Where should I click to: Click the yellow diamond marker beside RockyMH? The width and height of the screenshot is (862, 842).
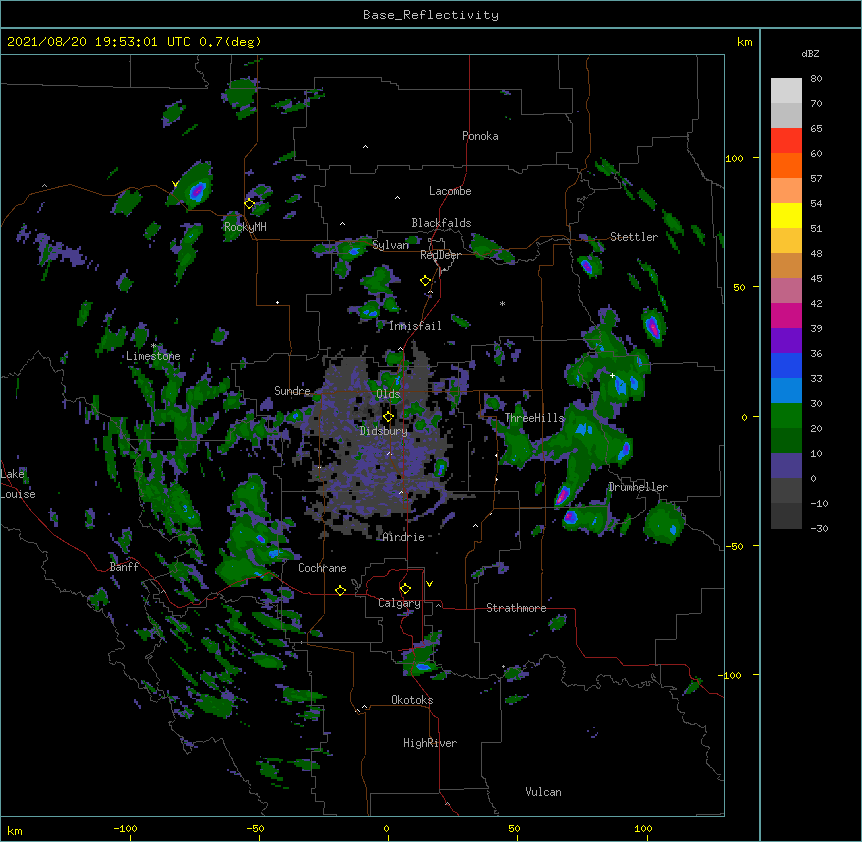tap(250, 204)
